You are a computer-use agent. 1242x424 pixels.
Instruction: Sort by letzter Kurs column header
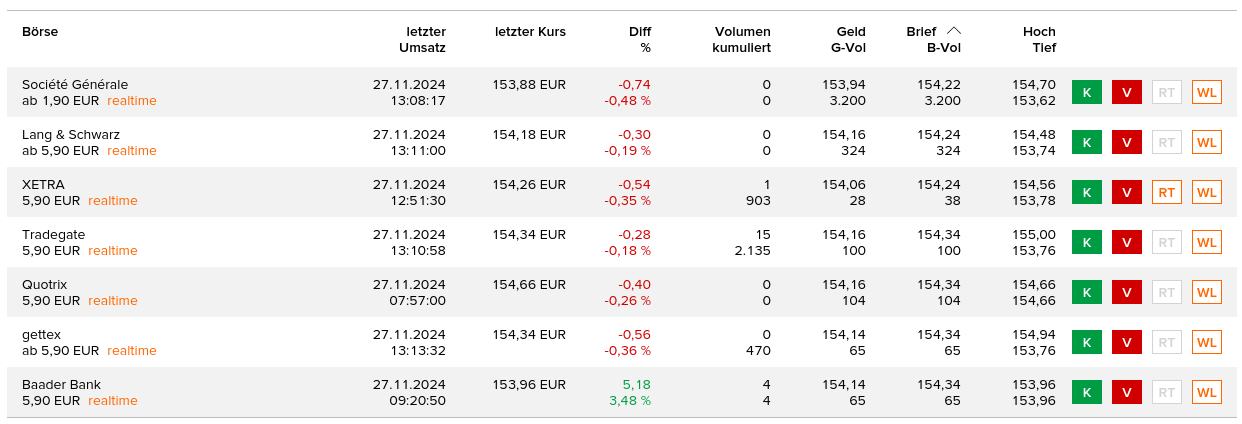tap(530, 32)
